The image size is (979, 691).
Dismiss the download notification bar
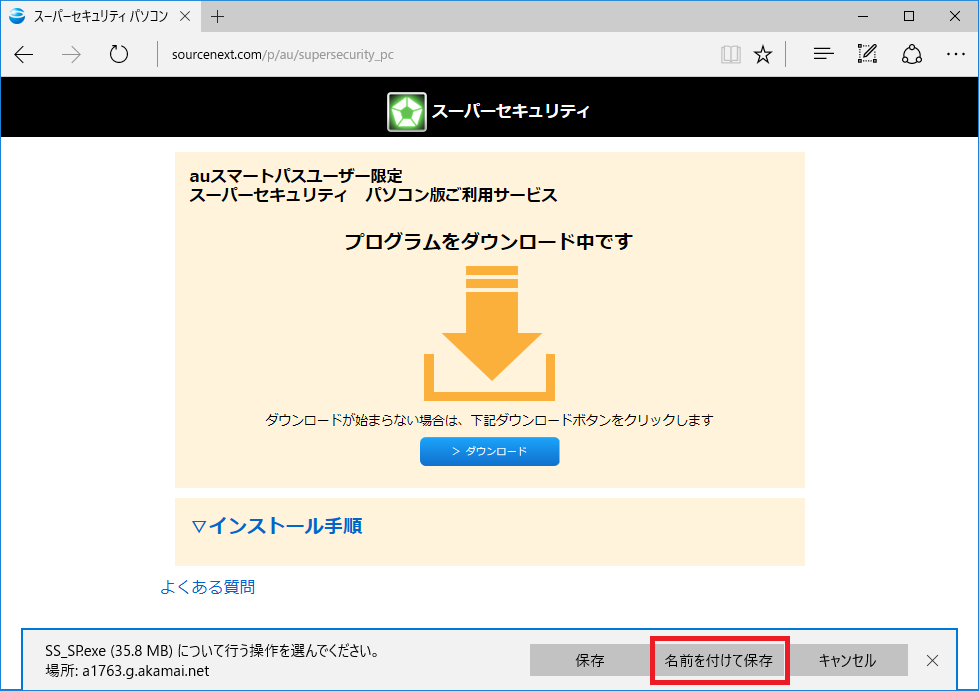932,660
